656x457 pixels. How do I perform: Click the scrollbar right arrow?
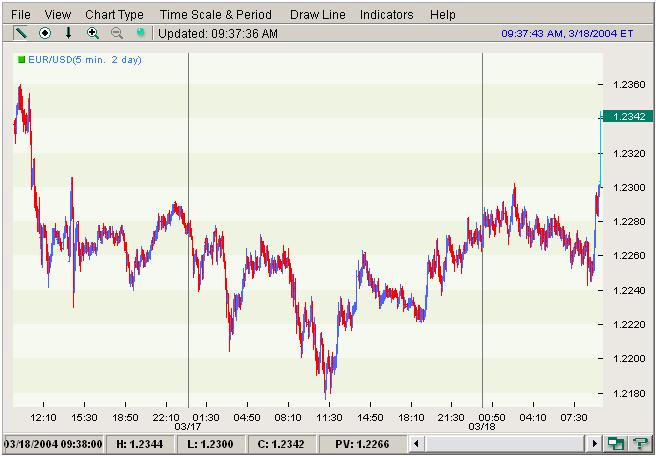tap(594, 444)
